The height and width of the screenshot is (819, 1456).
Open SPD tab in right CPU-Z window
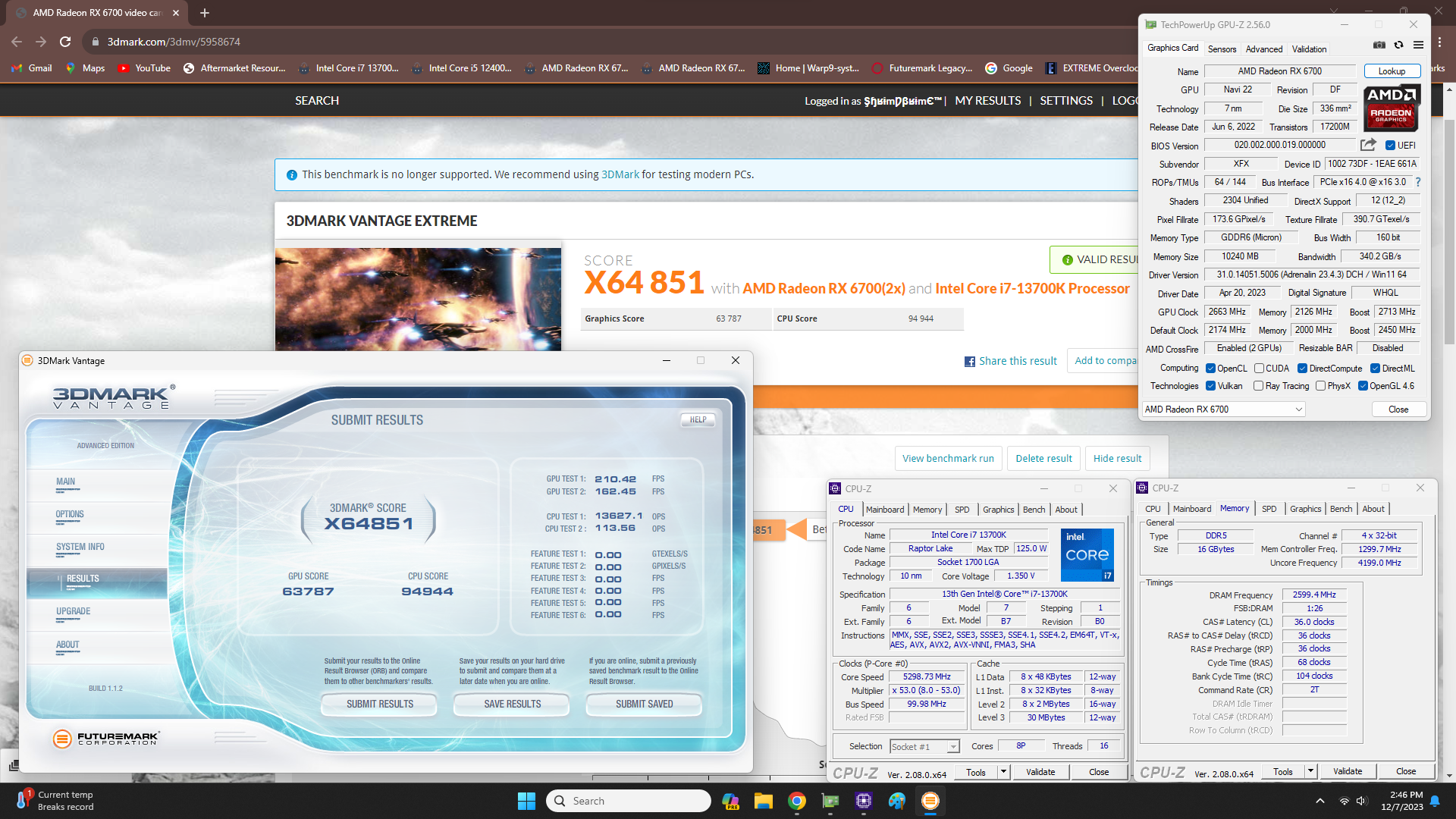pyautogui.click(x=1269, y=509)
